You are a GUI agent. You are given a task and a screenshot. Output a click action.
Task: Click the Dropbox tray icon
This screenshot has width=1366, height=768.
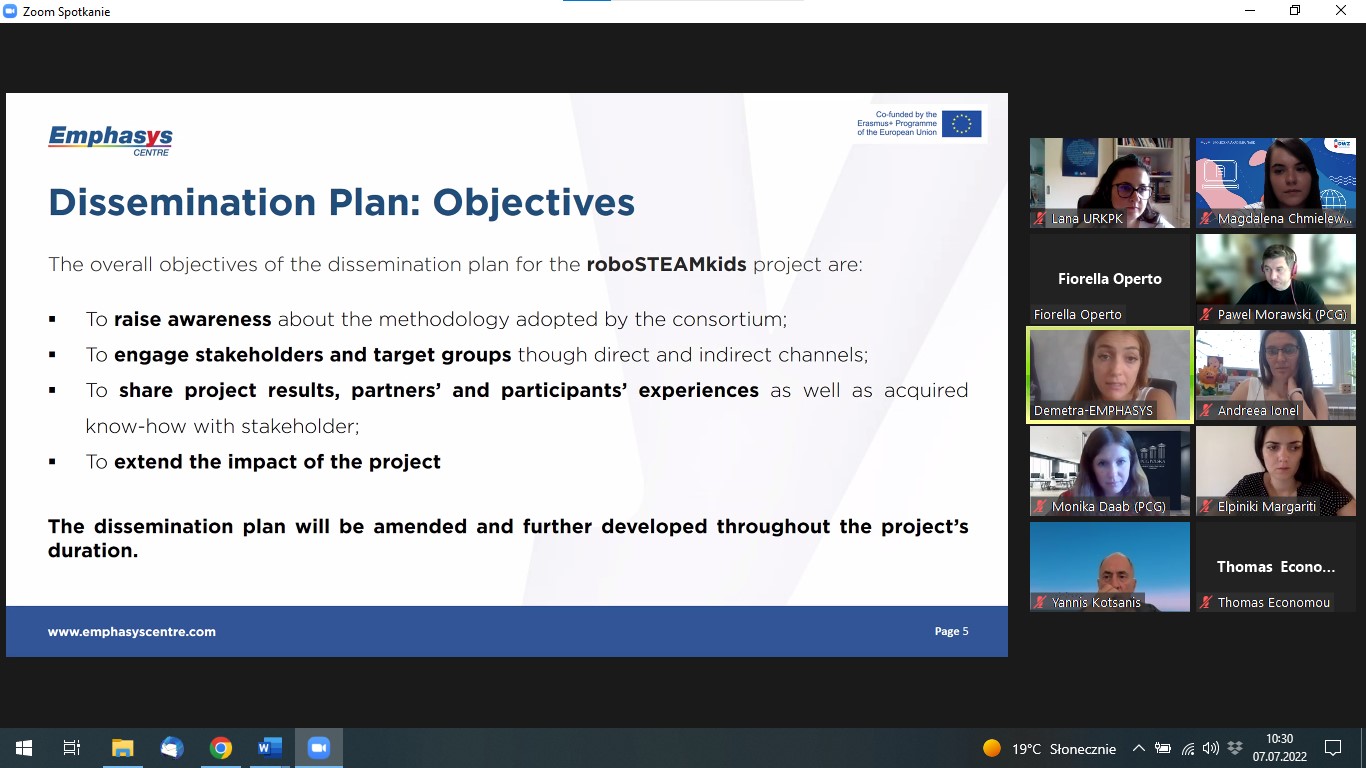click(1235, 748)
